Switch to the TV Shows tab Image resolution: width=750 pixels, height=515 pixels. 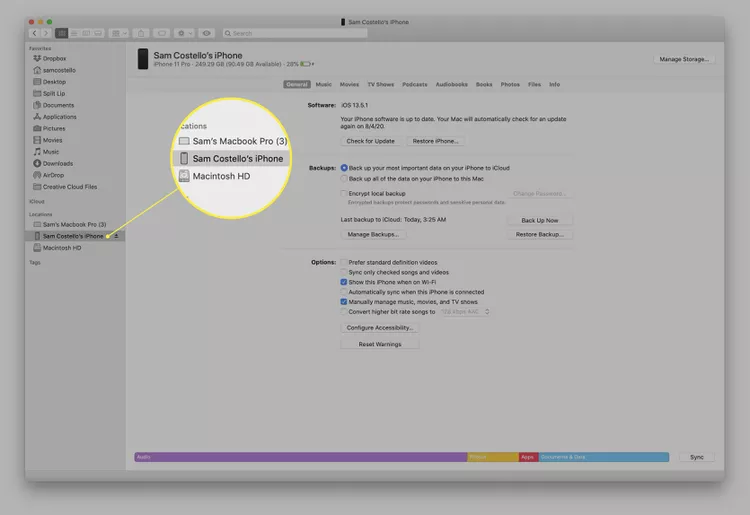coord(381,84)
